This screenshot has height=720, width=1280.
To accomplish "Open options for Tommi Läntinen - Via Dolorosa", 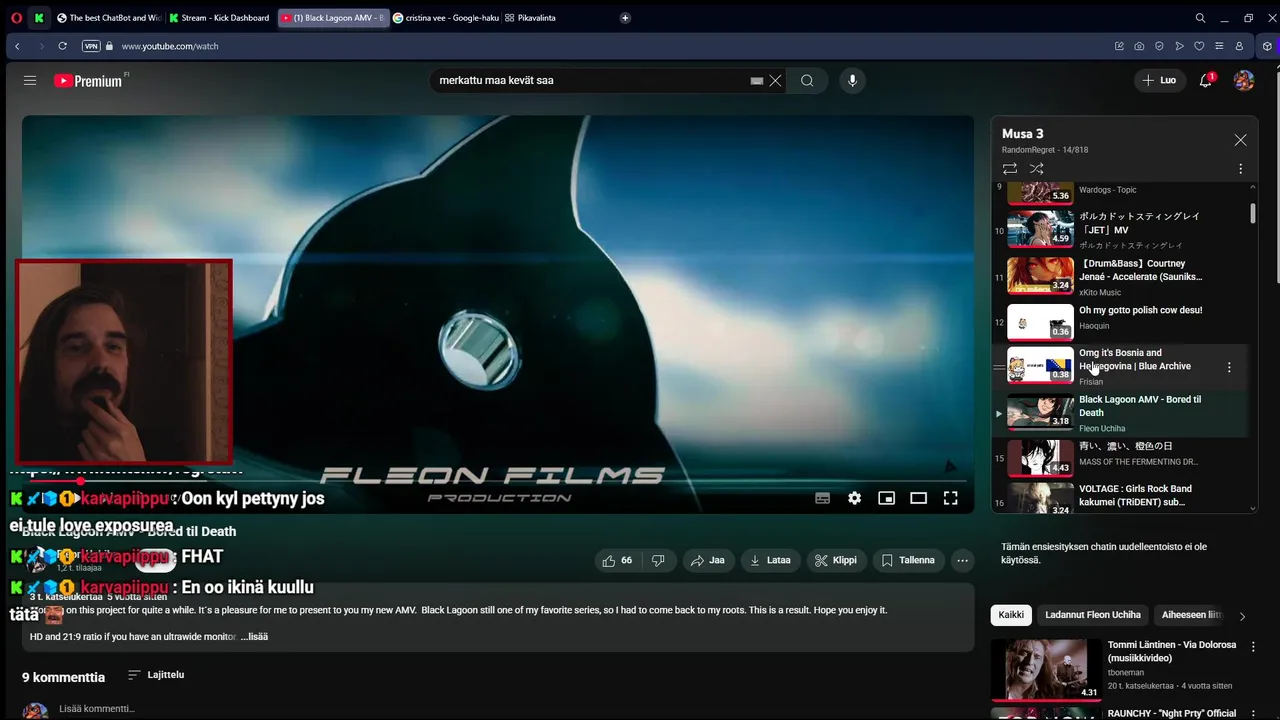I will click(1253, 647).
